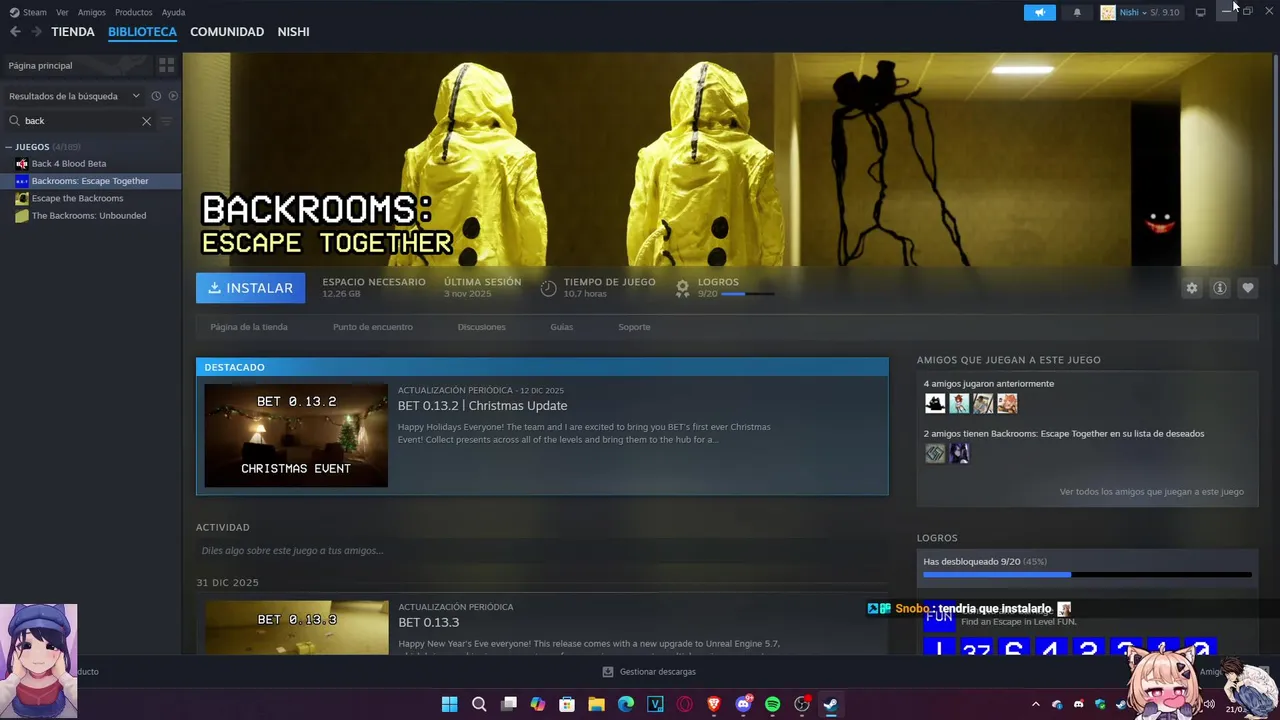Sort by recent activity clock icon
Screen dimensions: 1280x720
tap(156, 96)
